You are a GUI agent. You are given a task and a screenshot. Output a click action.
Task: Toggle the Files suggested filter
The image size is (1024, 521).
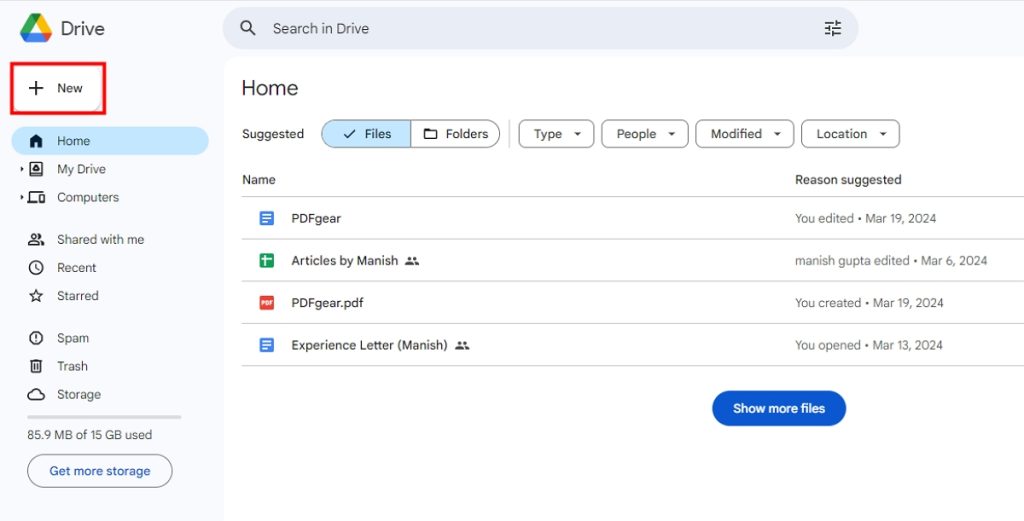366,134
